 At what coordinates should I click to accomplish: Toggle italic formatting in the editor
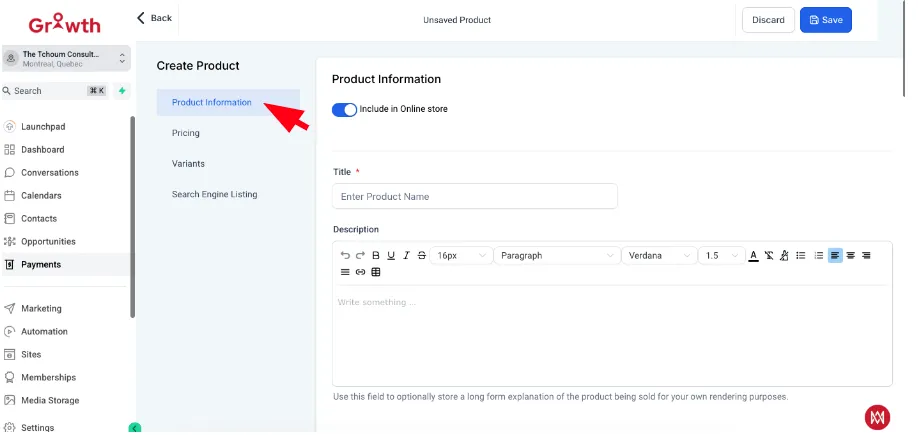[406, 256]
